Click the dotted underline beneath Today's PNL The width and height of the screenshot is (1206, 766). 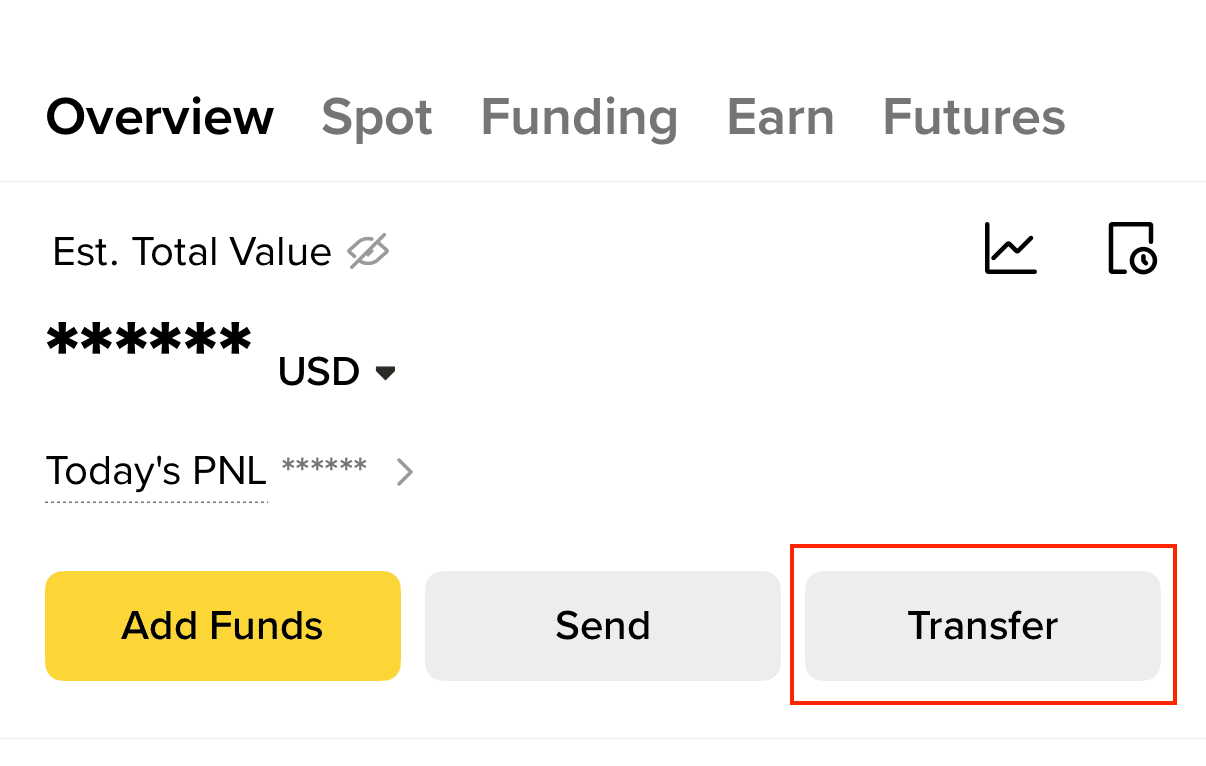pos(156,501)
